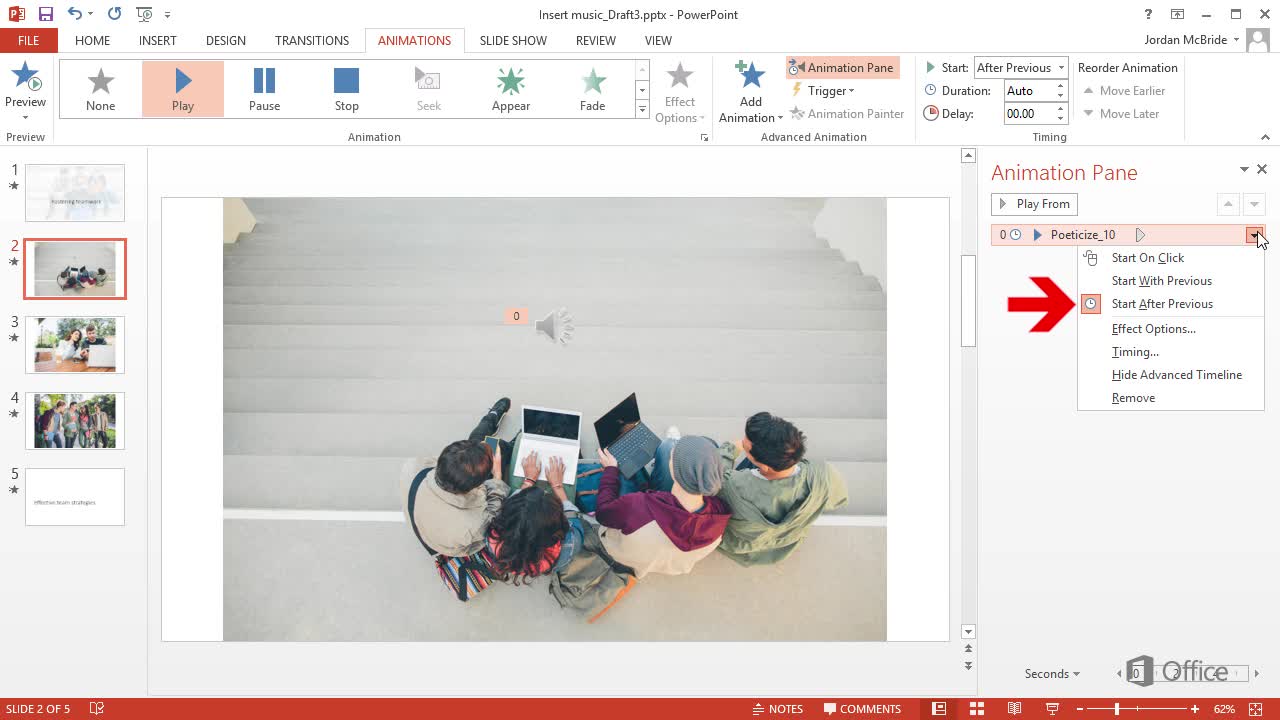Select slide 3 thumbnail
This screenshot has width=1280, height=720.
[x=75, y=345]
